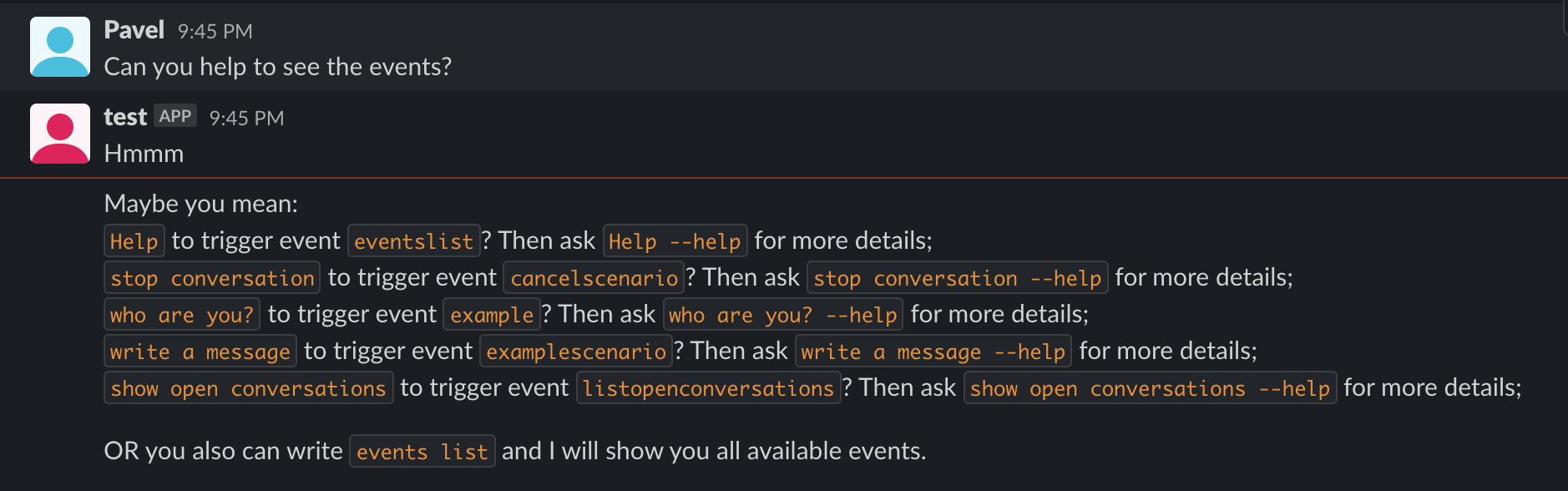The image size is (1568, 491).
Task: Click the 'examplescenario' code label
Action: (576, 352)
